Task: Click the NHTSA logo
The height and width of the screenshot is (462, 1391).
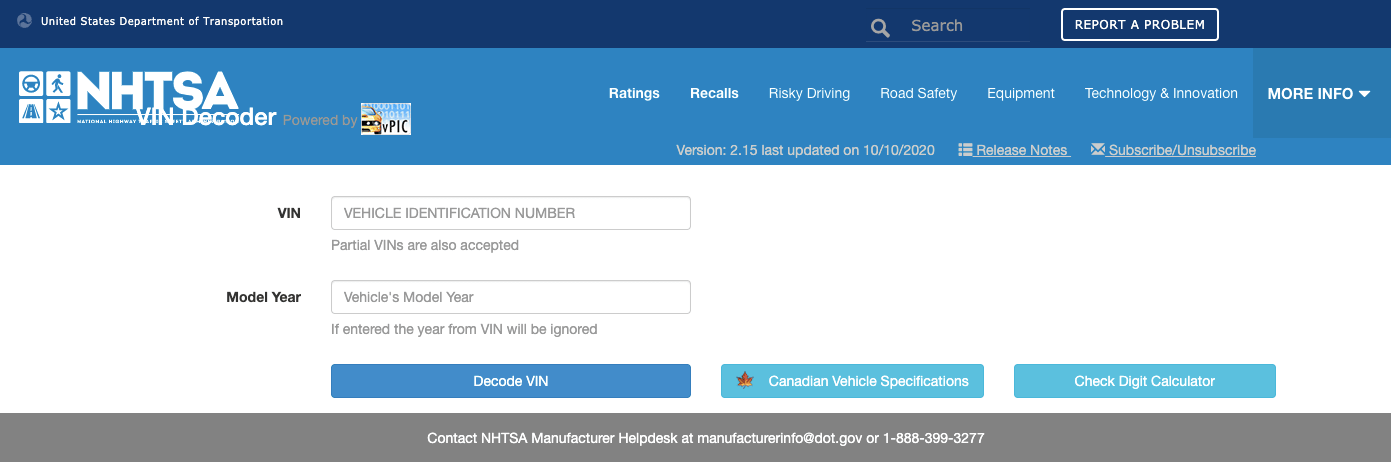Action: click(128, 97)
